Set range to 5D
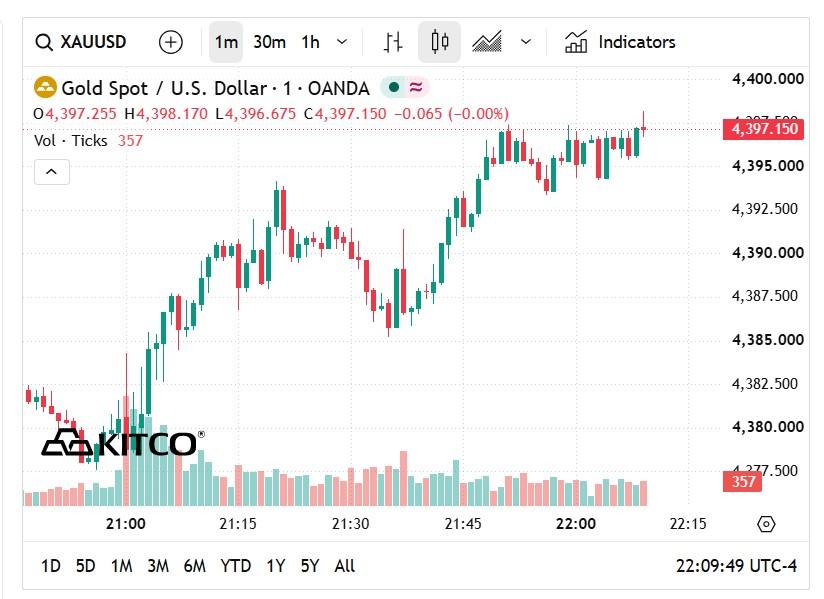The height and width of the screenshot is (599, 824). pyautogui.click(x=86, y=566)
